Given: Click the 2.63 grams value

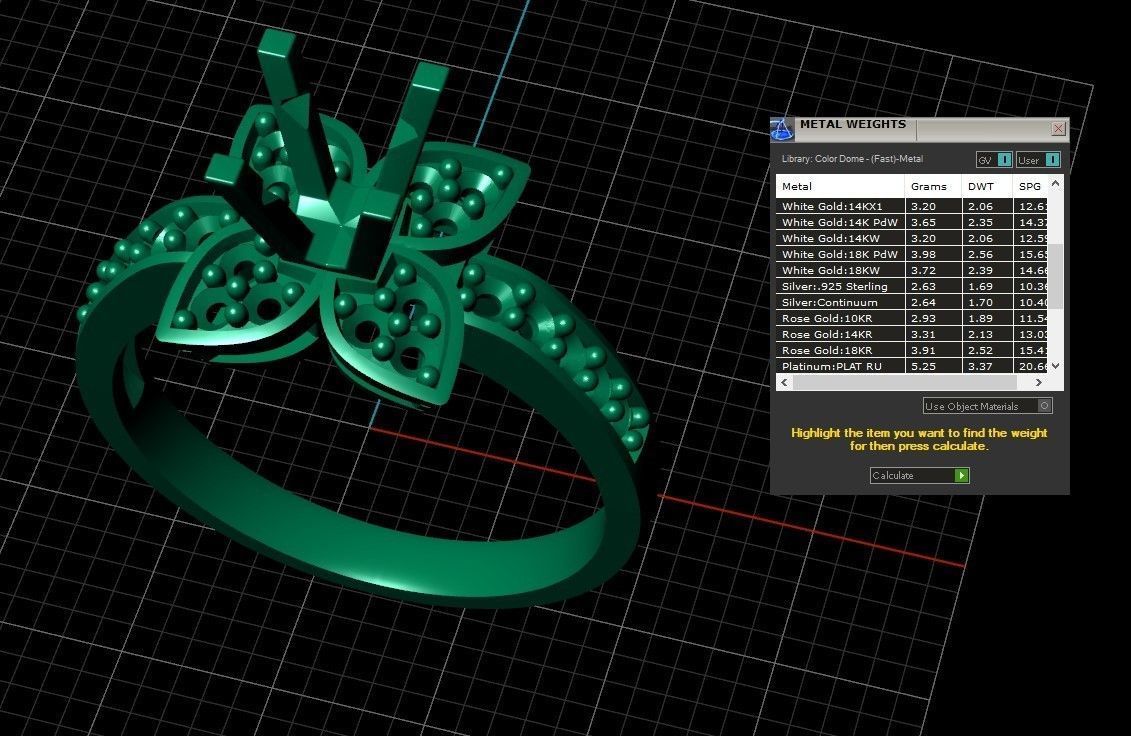Looking at the screenshot, I should [923, 286].
